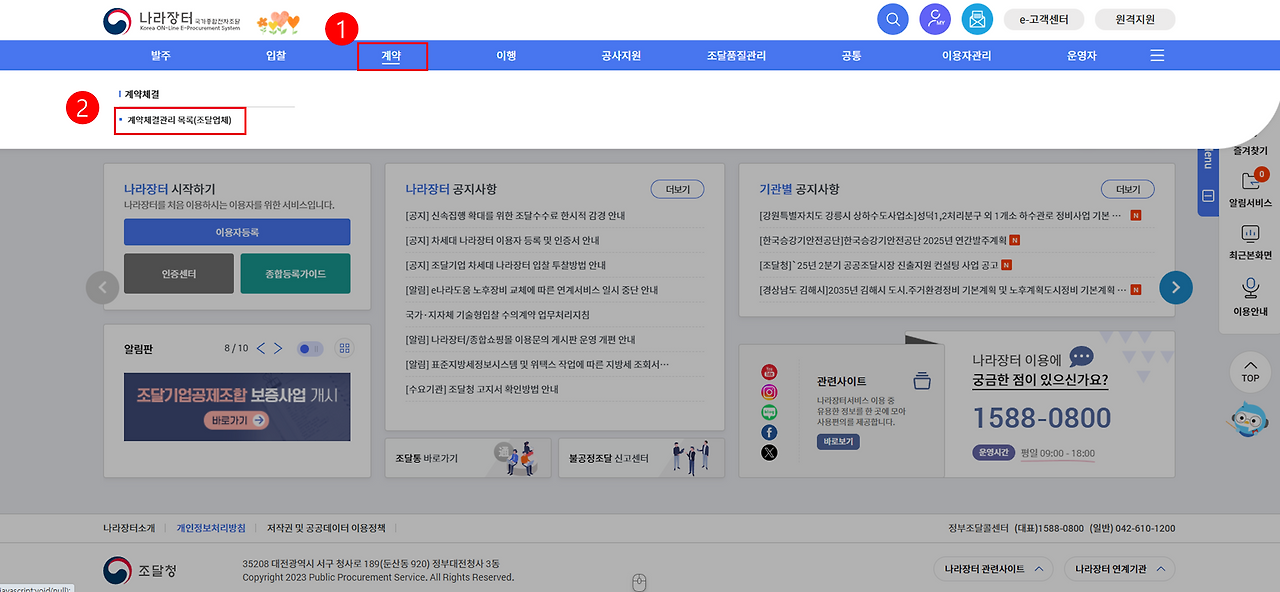Click 더보기 in 기관별 공지사항
The image size is (1280, 592).
pyautogui.click(x=1128, y=189)
